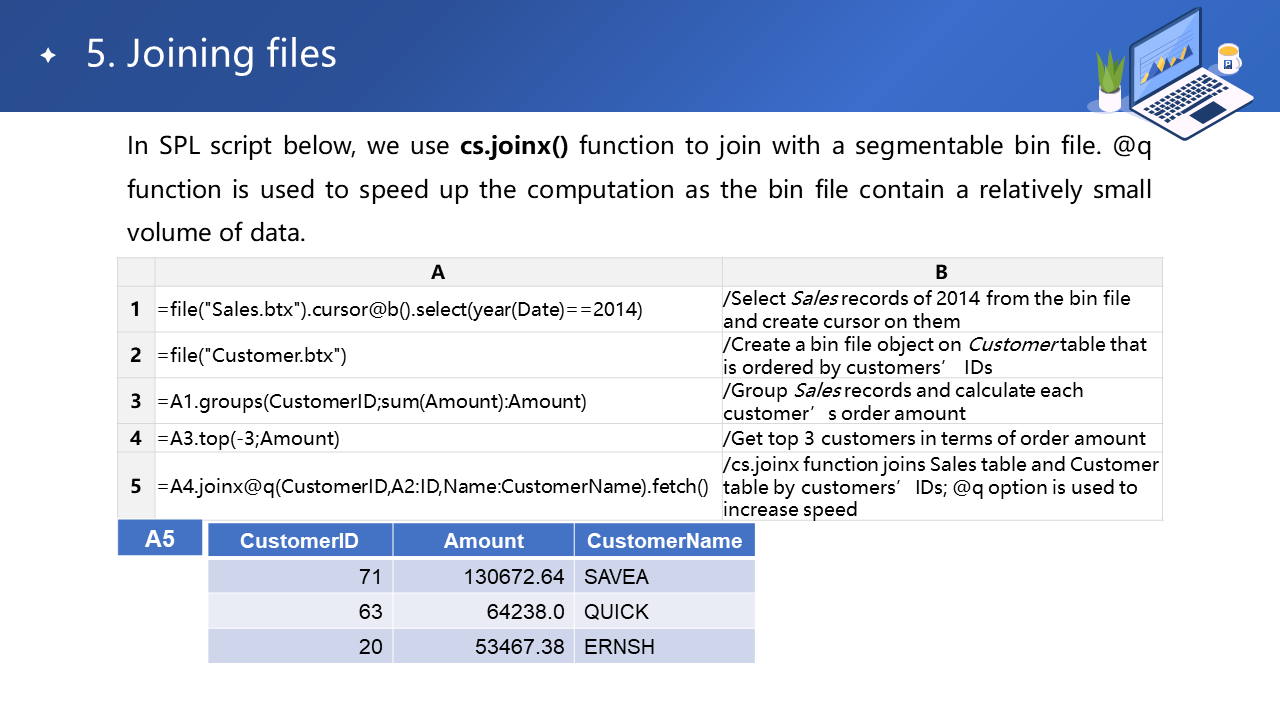Click the Amount column header in results
The image size is (1280, 720).
coord(483,541)
